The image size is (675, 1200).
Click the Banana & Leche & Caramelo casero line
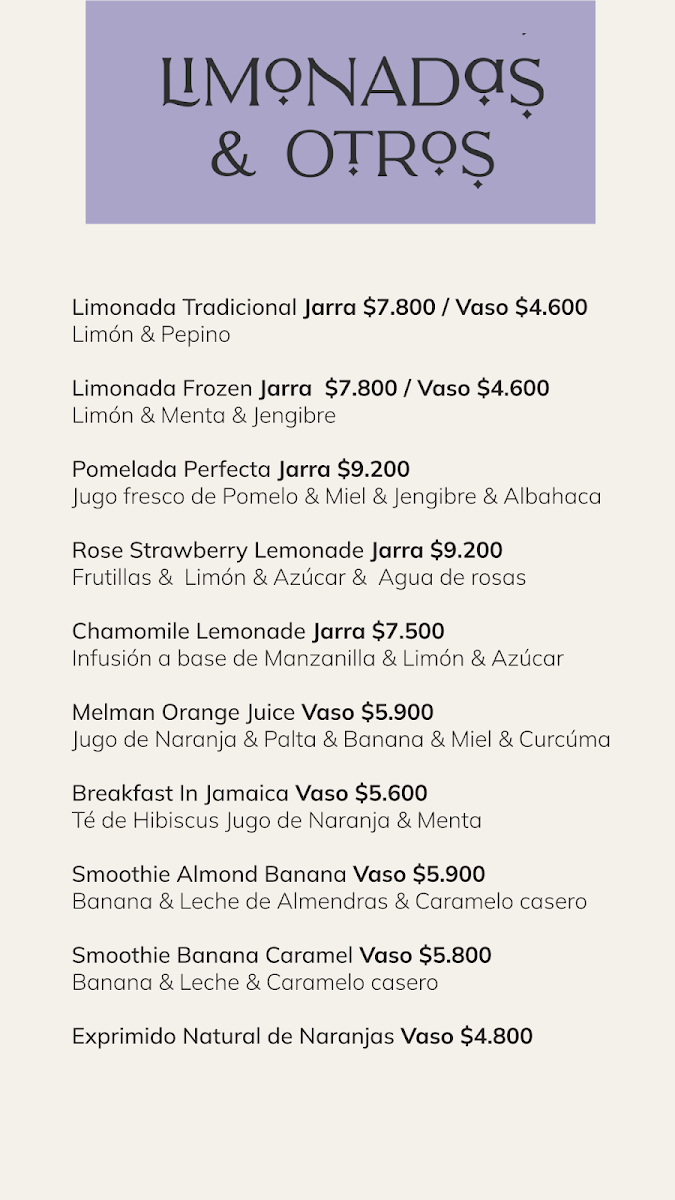point(255,983)
